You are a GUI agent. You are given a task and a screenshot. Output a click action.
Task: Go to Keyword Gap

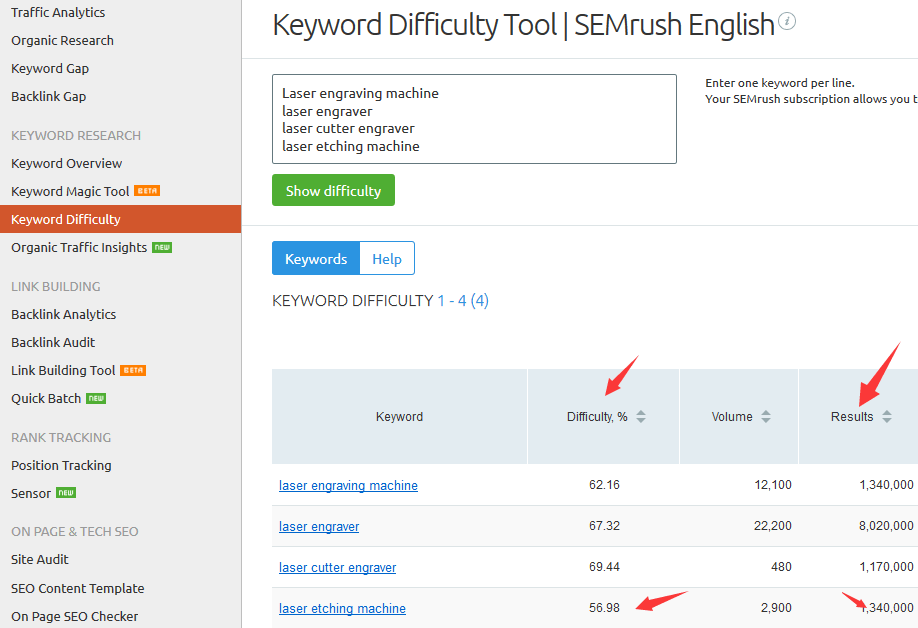(50, 68)
